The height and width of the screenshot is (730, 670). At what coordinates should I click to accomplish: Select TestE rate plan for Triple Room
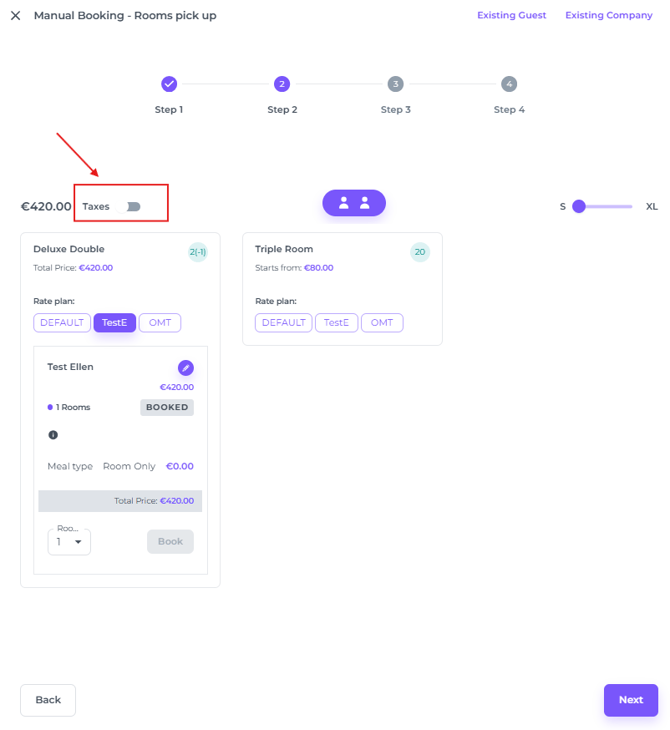pyautogui.click(x=336, y=323)
